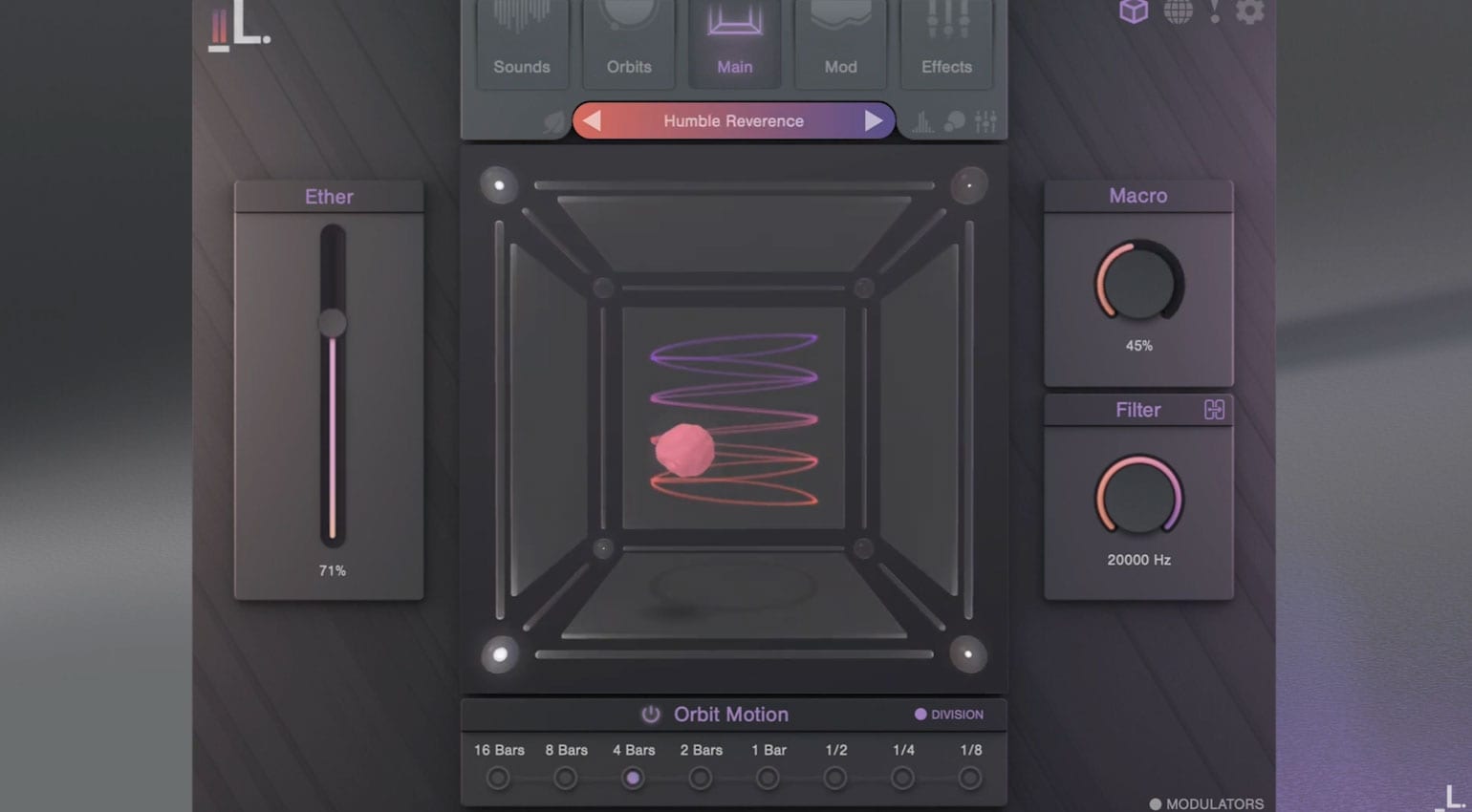Click the analyzer bars icon right of preset
Screen dimensions: 1472x812
(920, 121)
